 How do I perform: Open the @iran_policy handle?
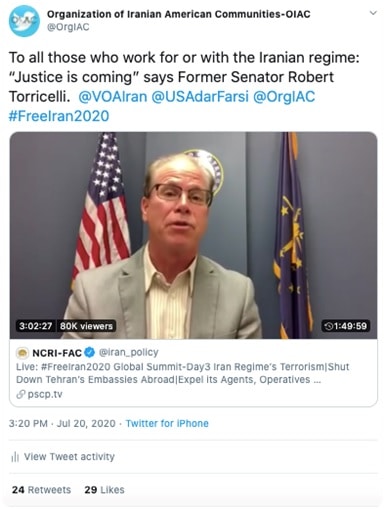tap(129, 352)
